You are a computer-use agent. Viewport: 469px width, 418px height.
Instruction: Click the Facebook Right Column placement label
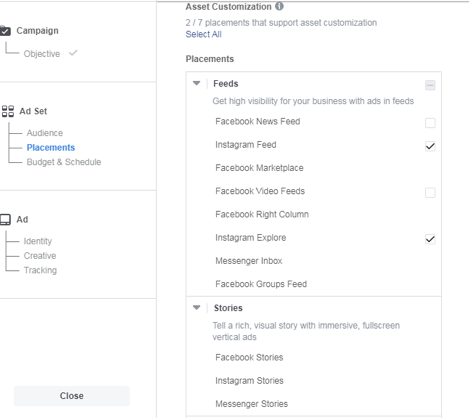click(262, 214)
